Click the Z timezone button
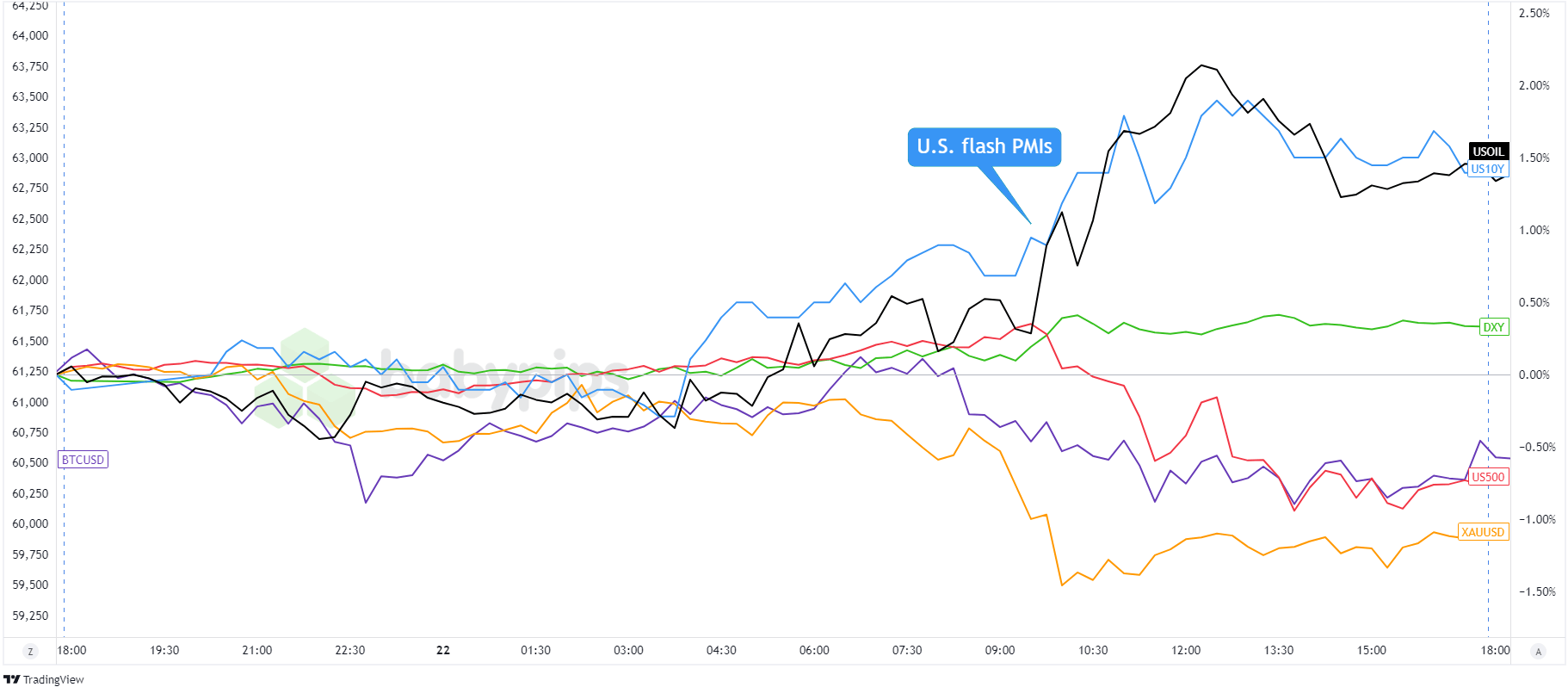 click(31, 651)
